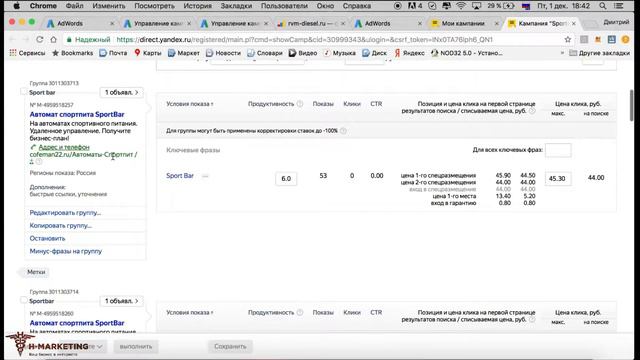The height and width of the screenshot is (360, 640).
Task: Open Notification Center list icon
Action: [x=619, y=6]
